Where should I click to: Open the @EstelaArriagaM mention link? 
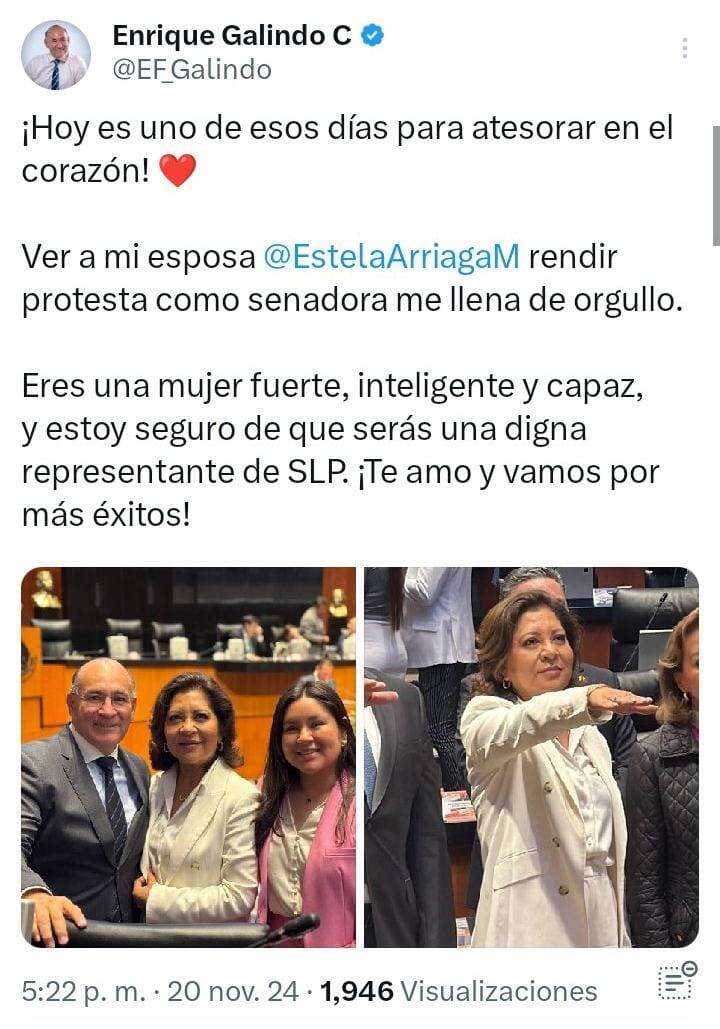coord(392,257)
